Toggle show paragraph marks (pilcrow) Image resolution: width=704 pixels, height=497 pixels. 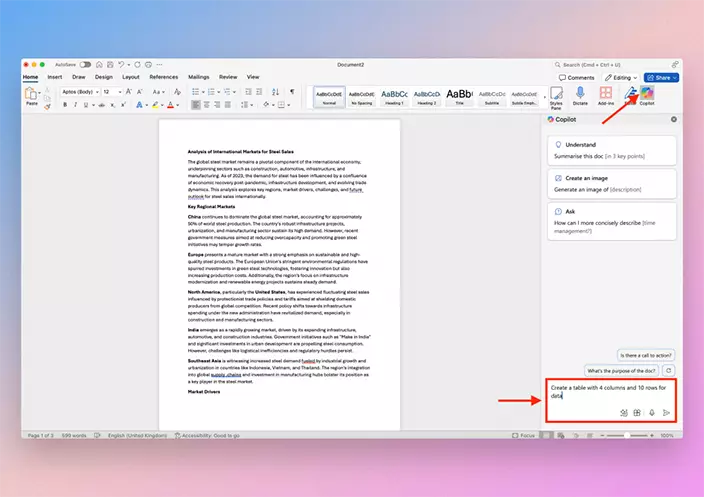[292, 91]
